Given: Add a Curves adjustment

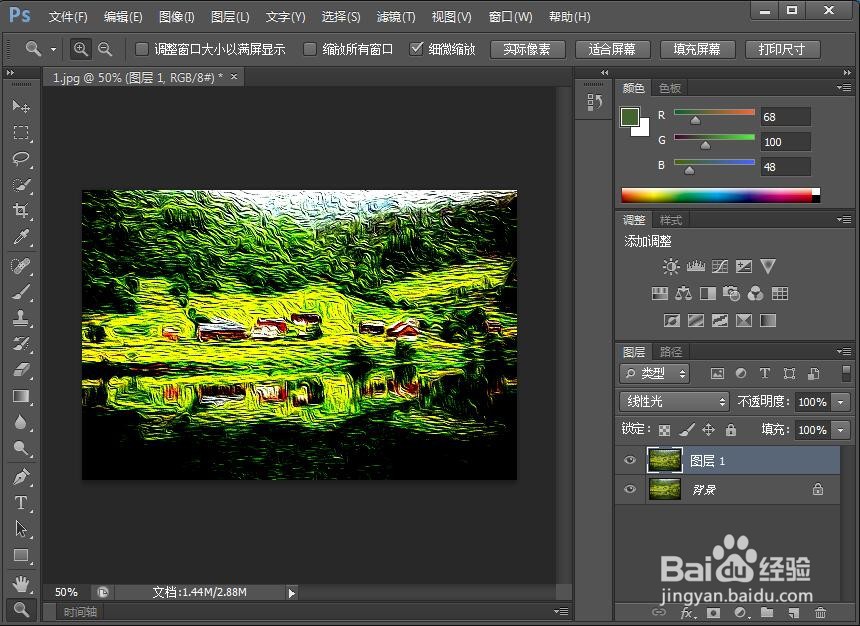Looking at the screenshot, I should (720, 267).
